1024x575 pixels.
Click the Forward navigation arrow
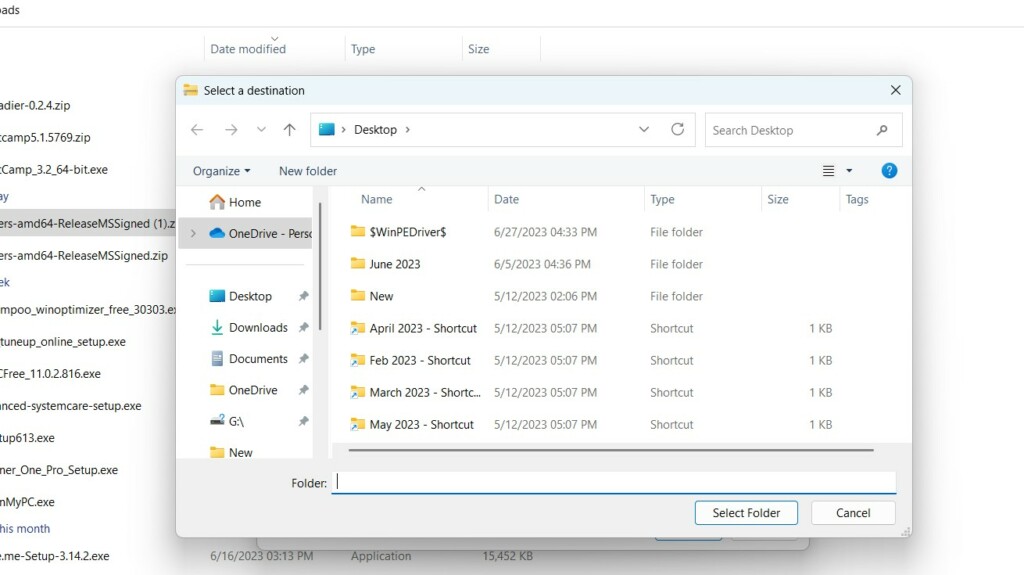tap(231, 130)
